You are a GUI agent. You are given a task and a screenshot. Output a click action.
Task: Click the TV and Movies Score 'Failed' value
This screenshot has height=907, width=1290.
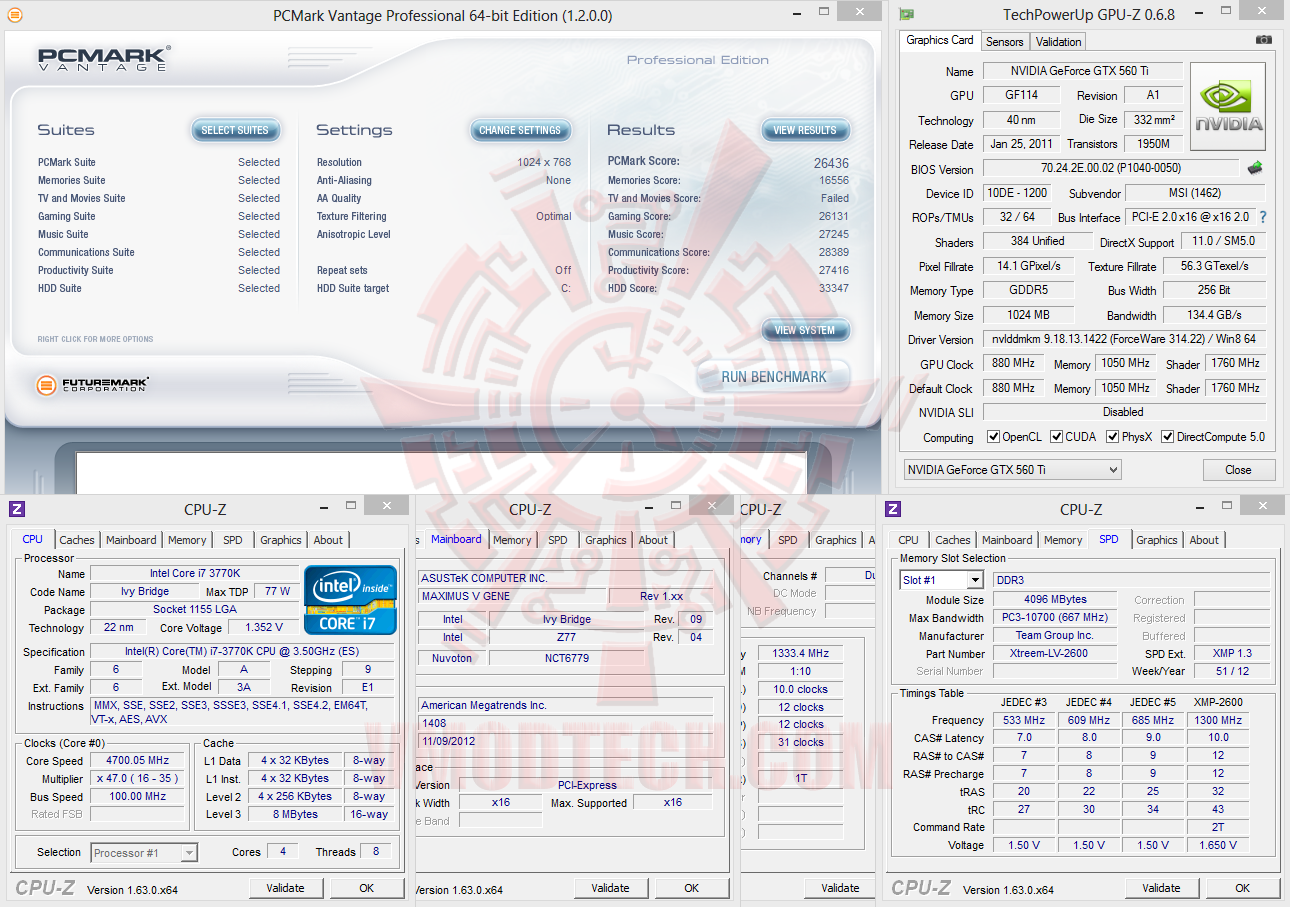[x=835, y=198]
